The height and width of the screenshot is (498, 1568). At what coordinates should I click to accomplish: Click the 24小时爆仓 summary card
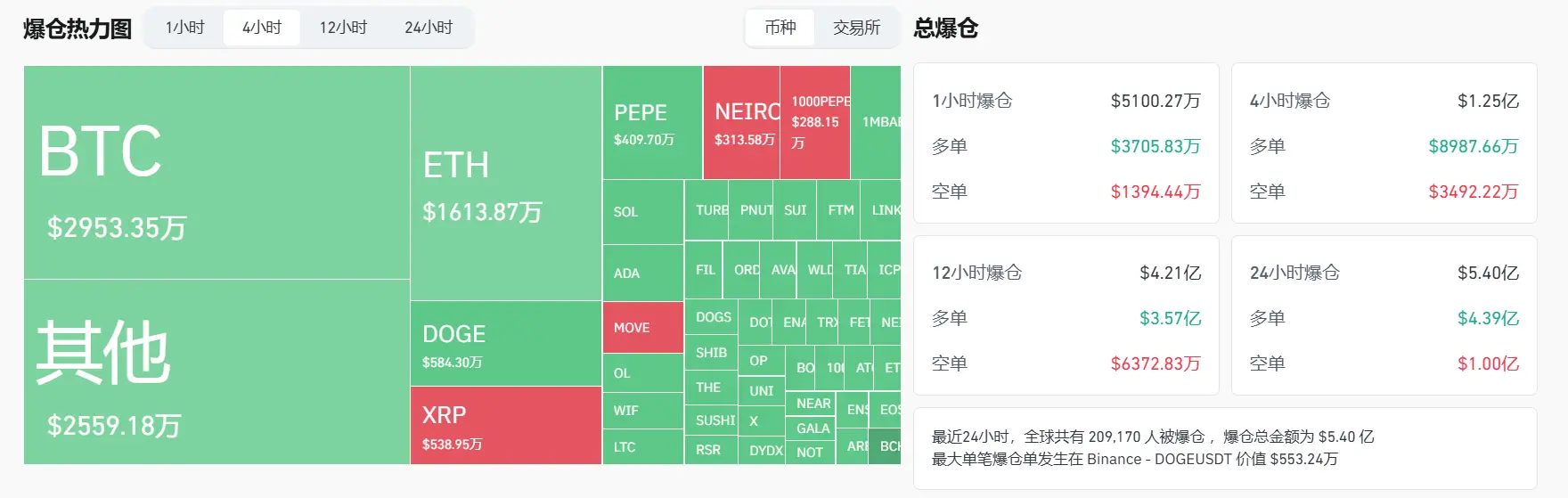tap(1384, 315)
